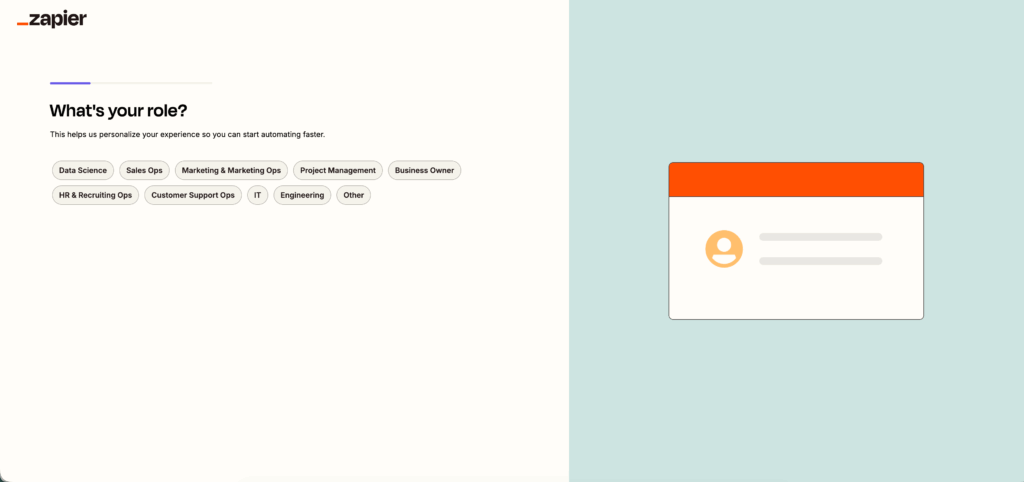
Task: Pick Marketing & Marketing Ops as role
Action: coord(231,170)
